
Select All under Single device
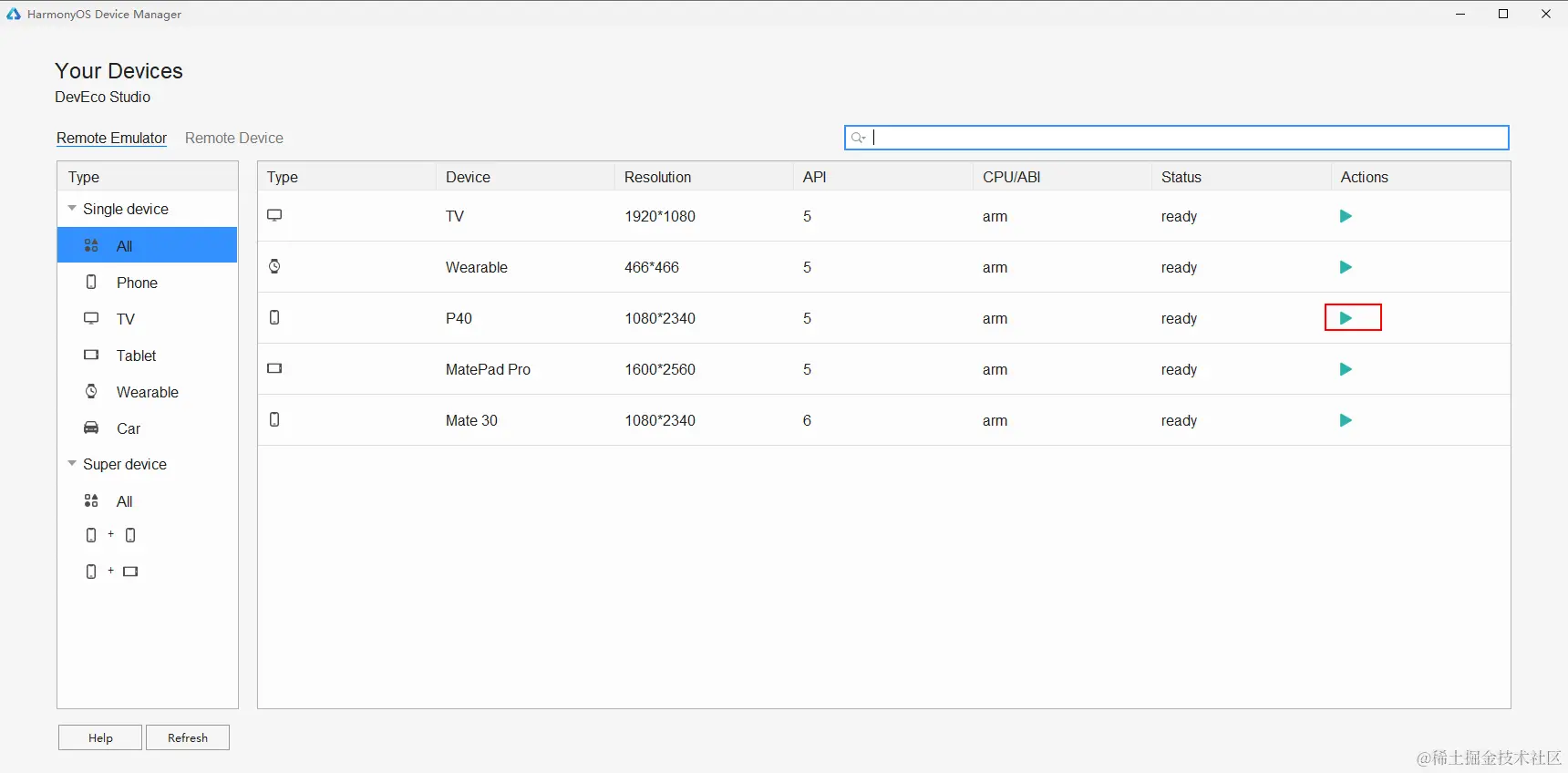147,245
